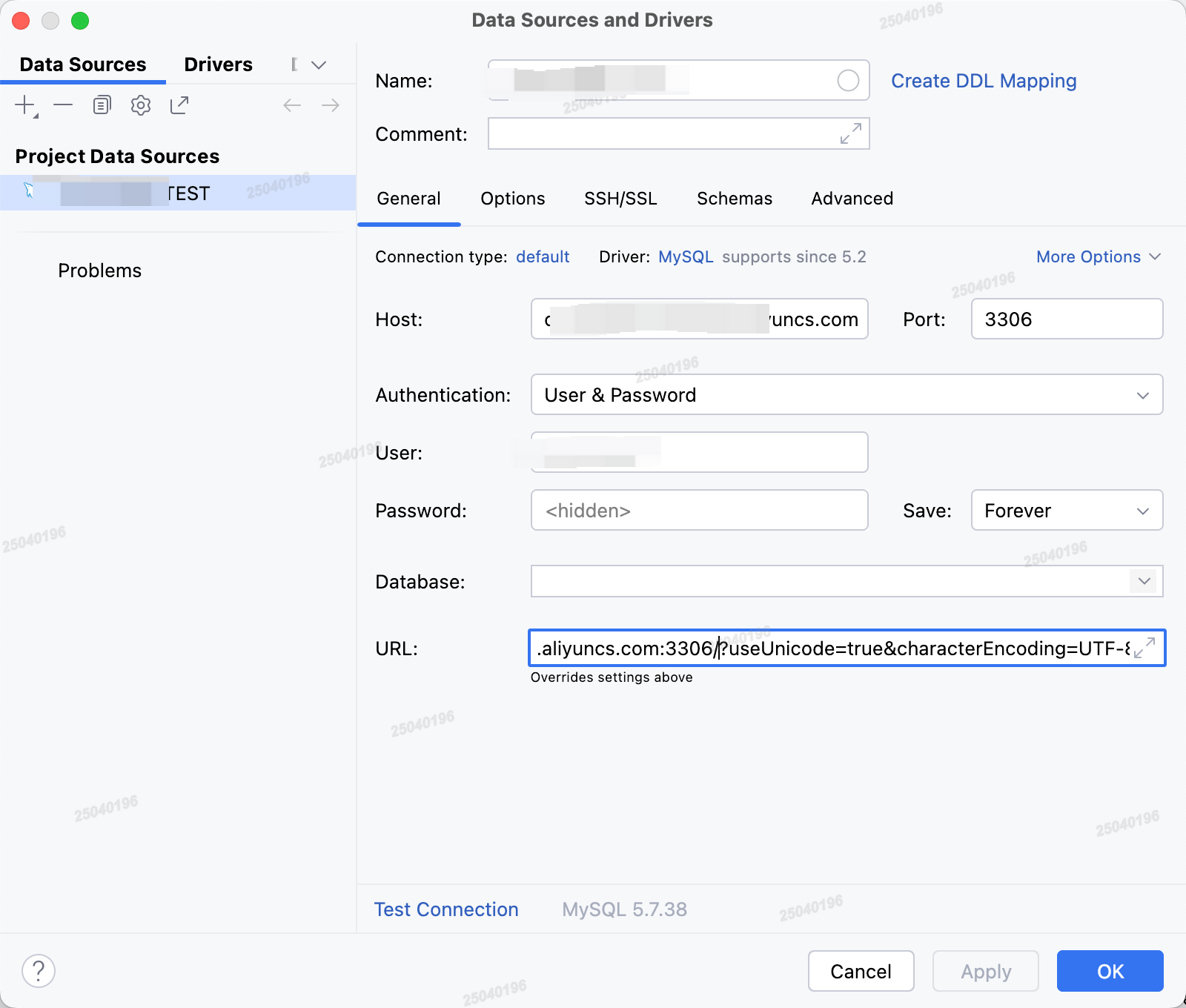The width and height of the screenshot is (1186, 1008).
Task: Click Test Connection
Action: point(446,909)
